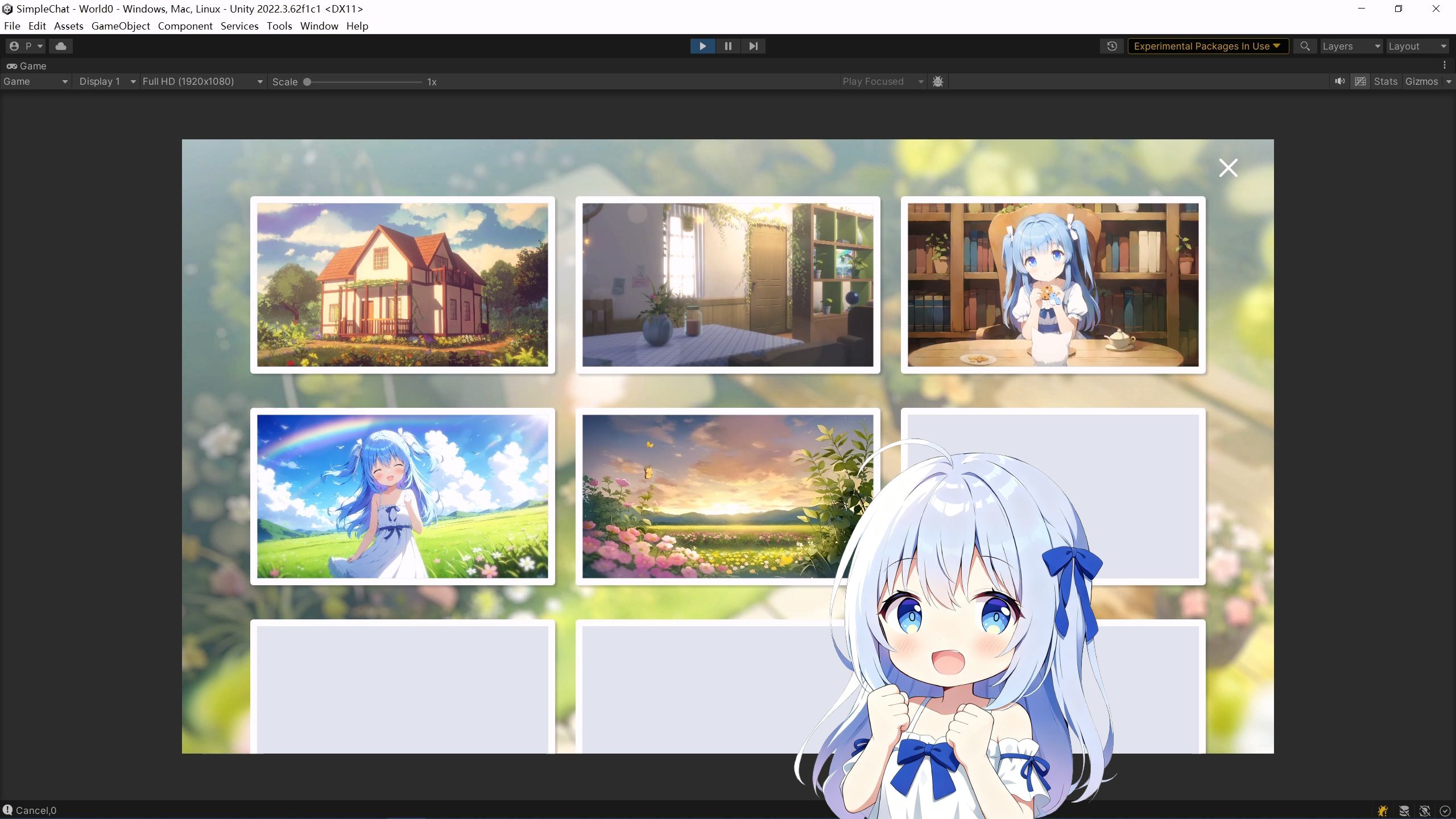Click the bug icon next to Play Focused
The image size is (1456, 819).
tap(938, 81)
